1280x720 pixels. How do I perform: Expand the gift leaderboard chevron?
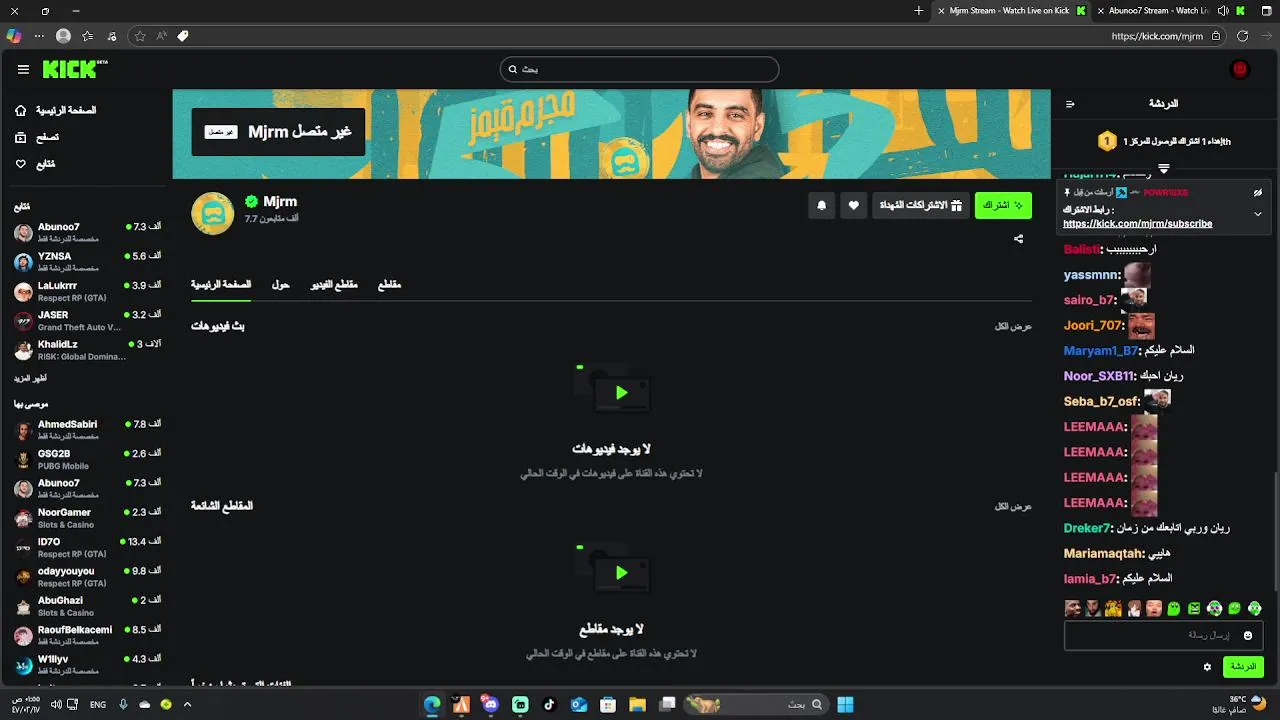pos(1164,168)
